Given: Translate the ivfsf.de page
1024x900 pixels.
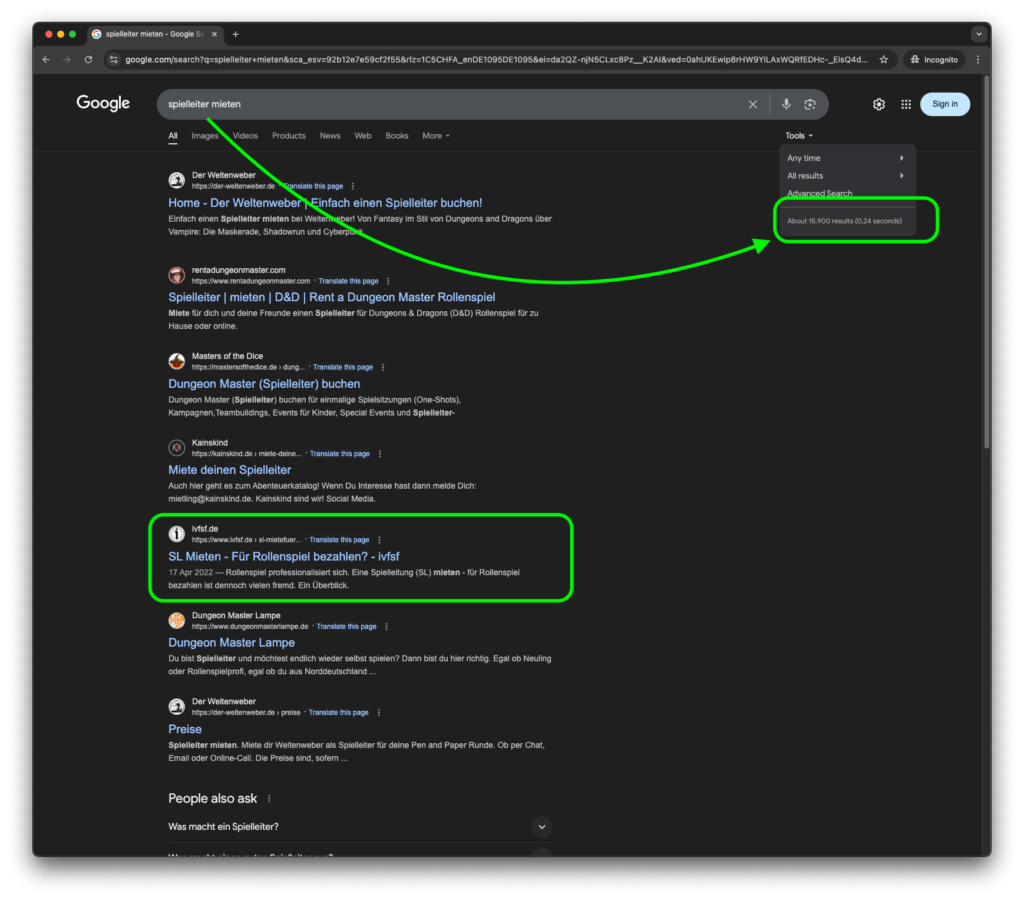Looking at the screenshot, I should pos(339,540).
